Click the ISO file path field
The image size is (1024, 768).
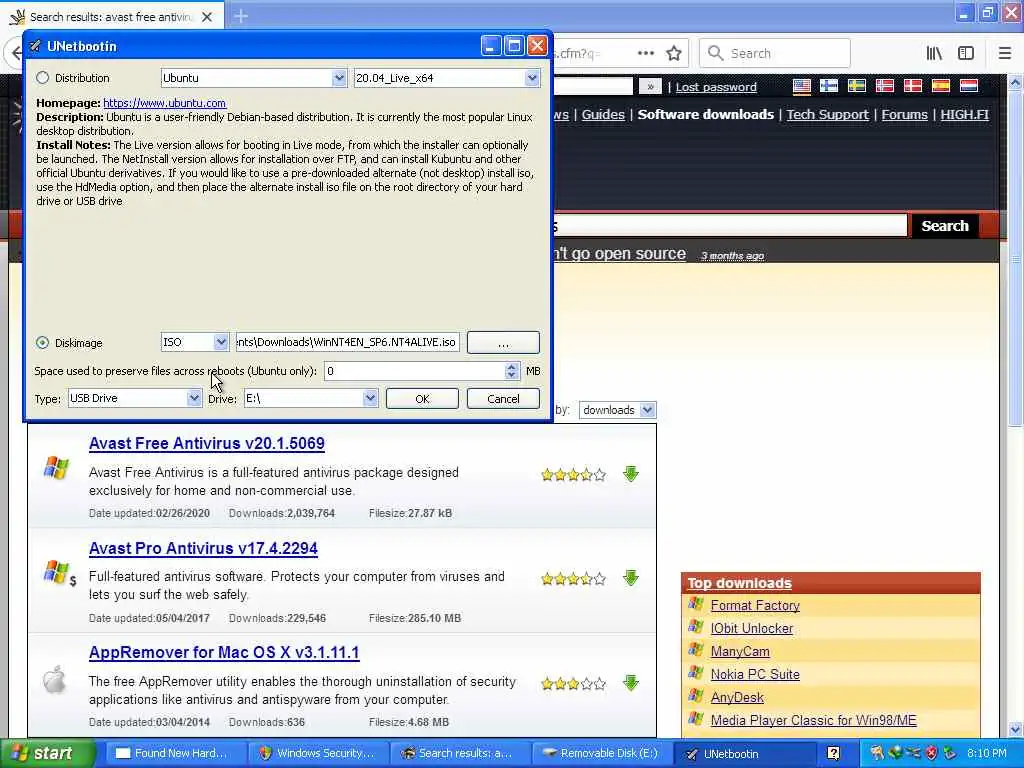point(347,342)
